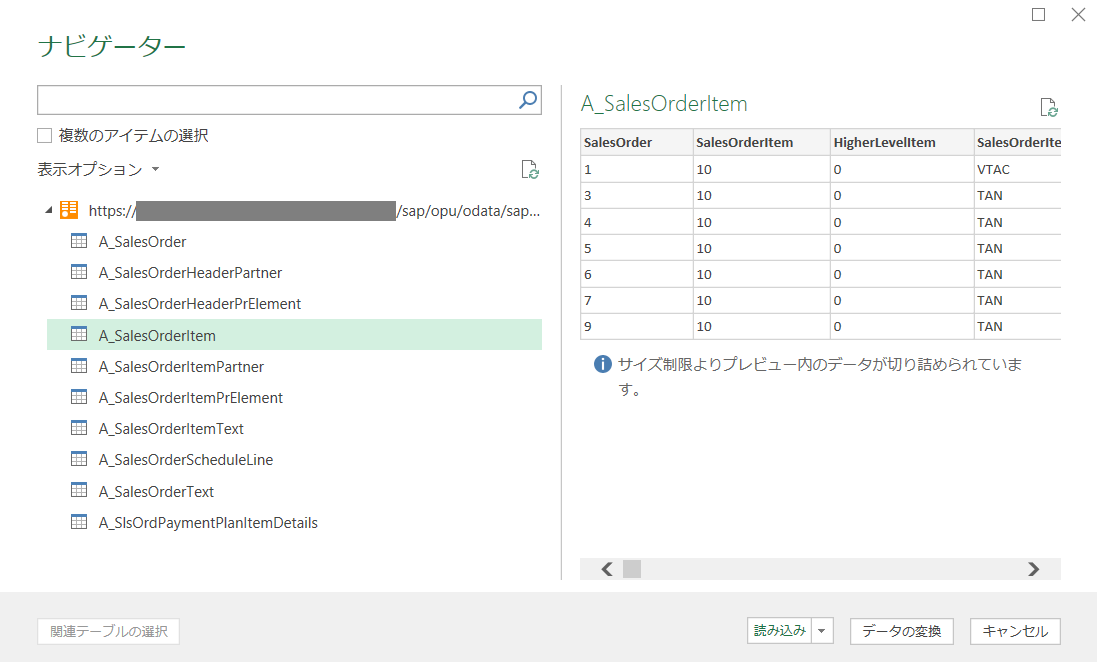Click table icon for A_SalesOrderScheduleLine

click(x=79, y=459)
